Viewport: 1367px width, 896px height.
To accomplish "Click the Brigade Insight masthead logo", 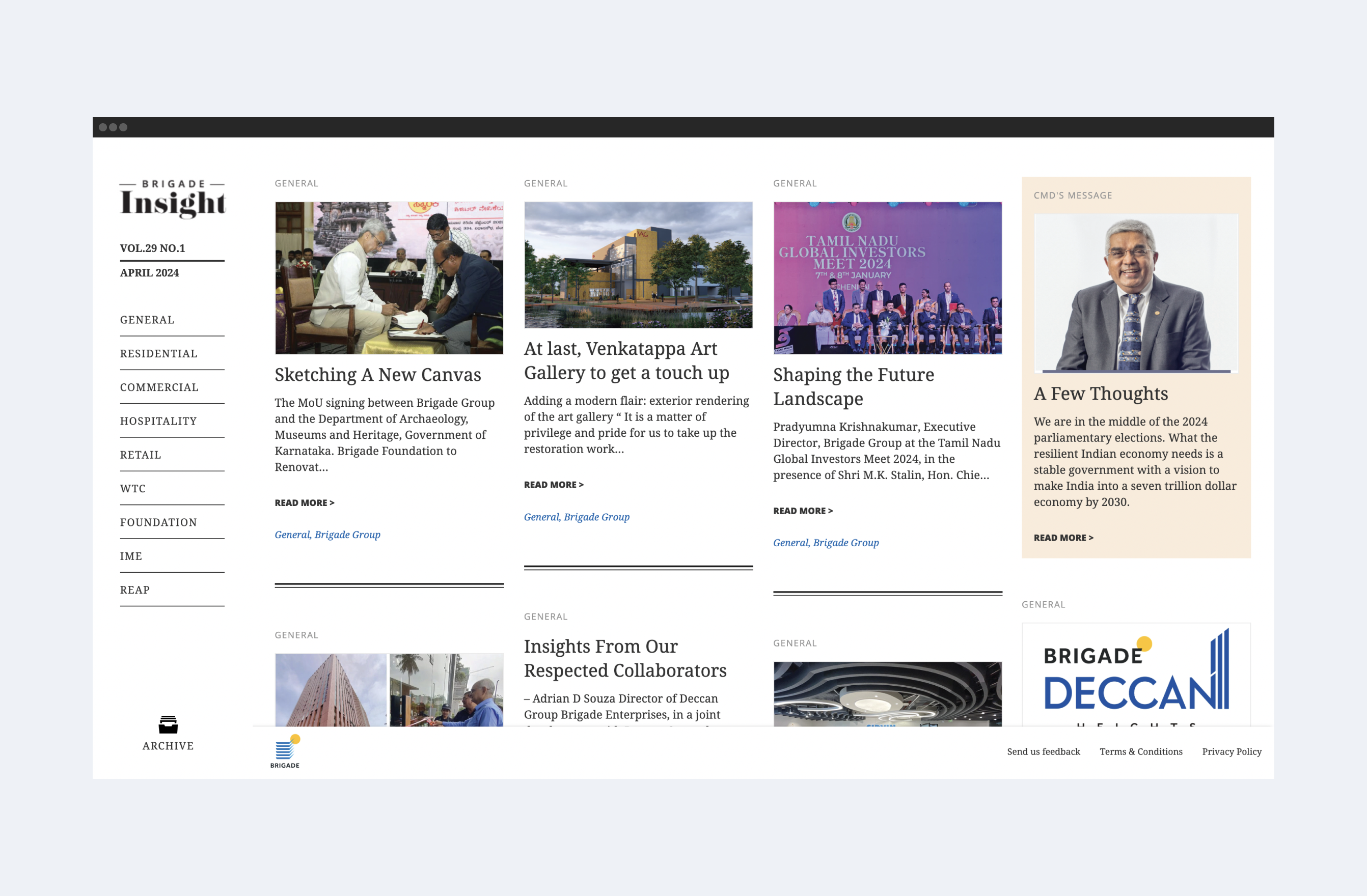I will (172, 199).
